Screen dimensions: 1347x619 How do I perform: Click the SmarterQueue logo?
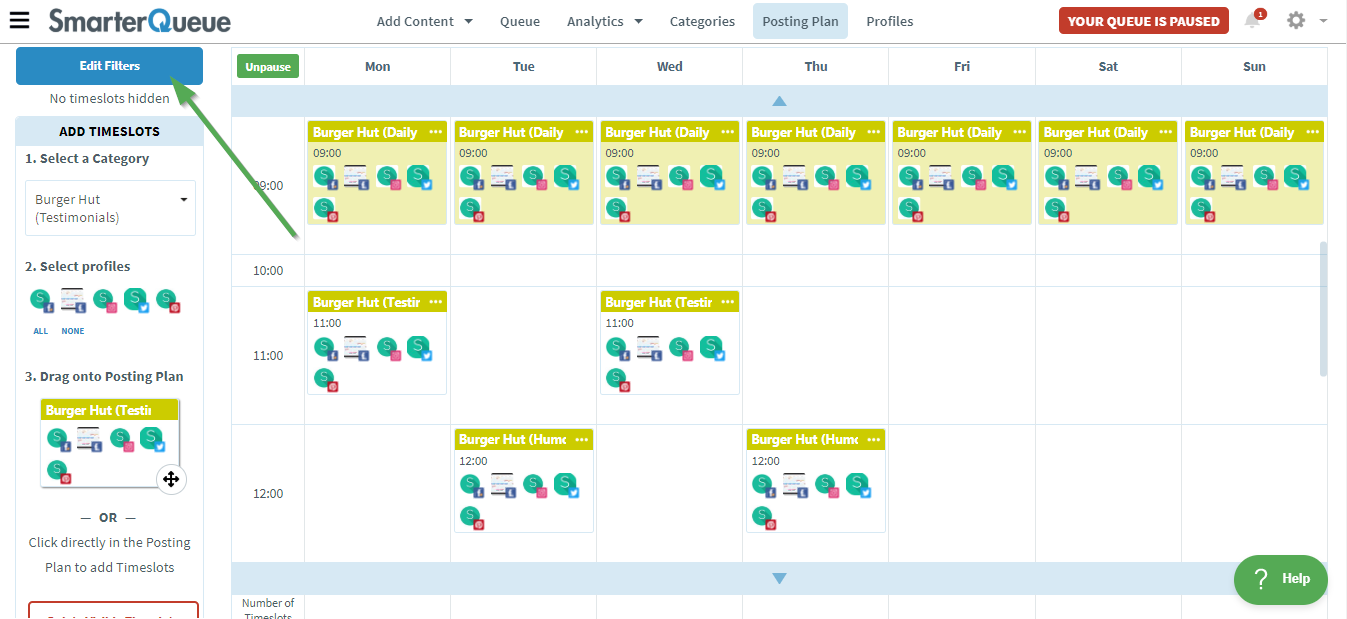click(x=139, y=20)
